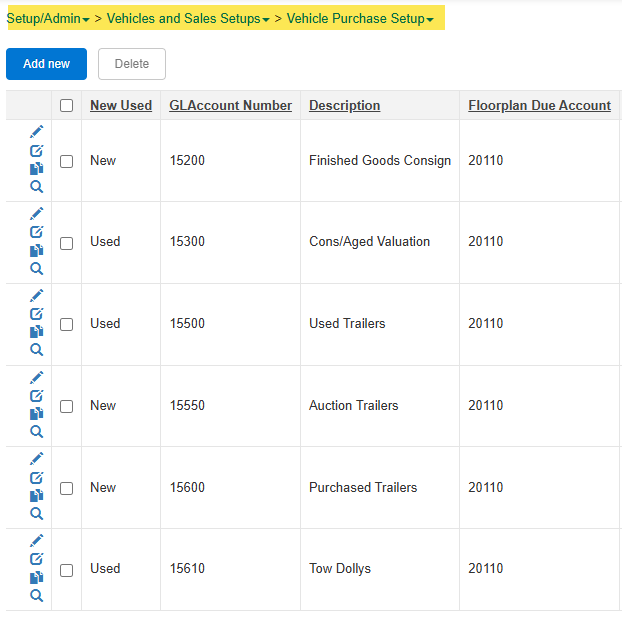Click GL account number 15550
The width and height of the screenshot is (622, 631).
click(187, 406)
